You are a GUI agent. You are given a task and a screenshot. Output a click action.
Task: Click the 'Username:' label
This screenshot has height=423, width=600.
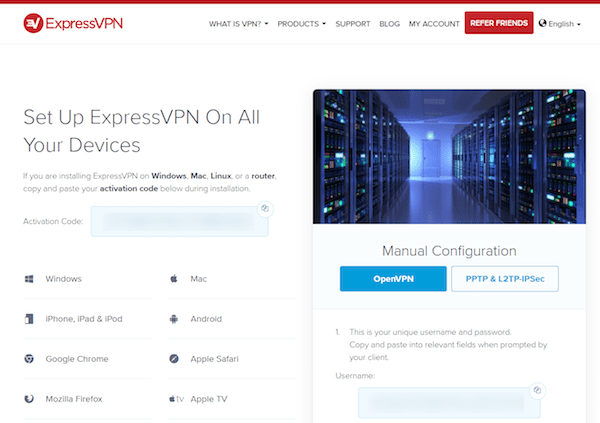coord(355,376)
